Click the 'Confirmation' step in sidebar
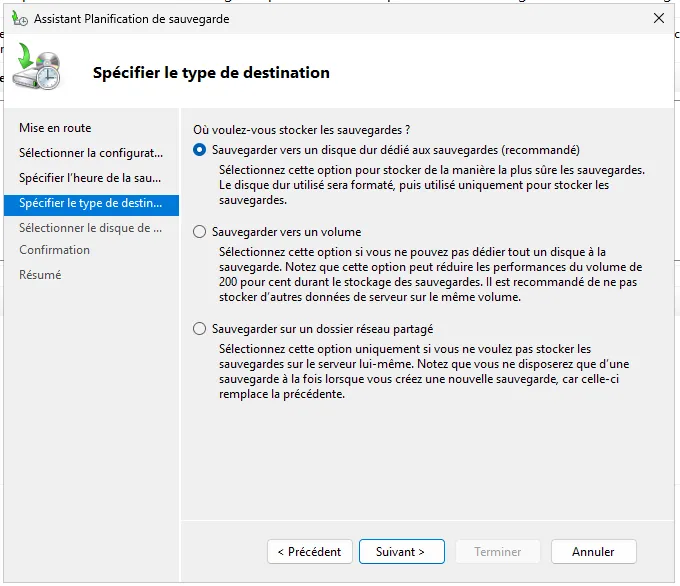 54,250
